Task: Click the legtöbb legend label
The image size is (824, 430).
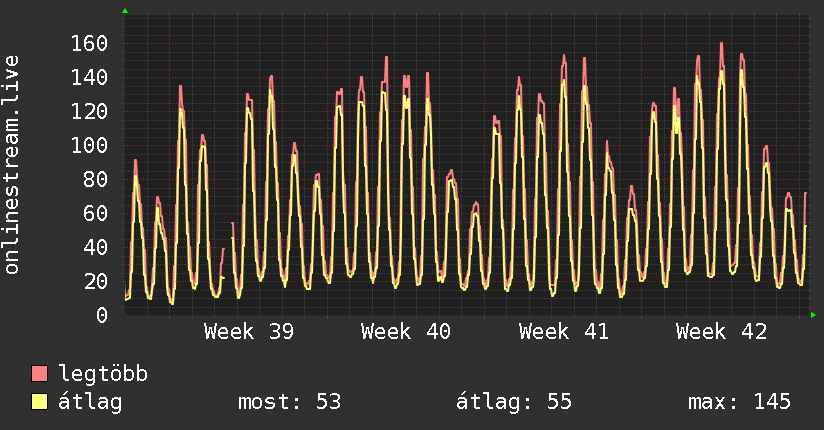Action: click(103, 373)
